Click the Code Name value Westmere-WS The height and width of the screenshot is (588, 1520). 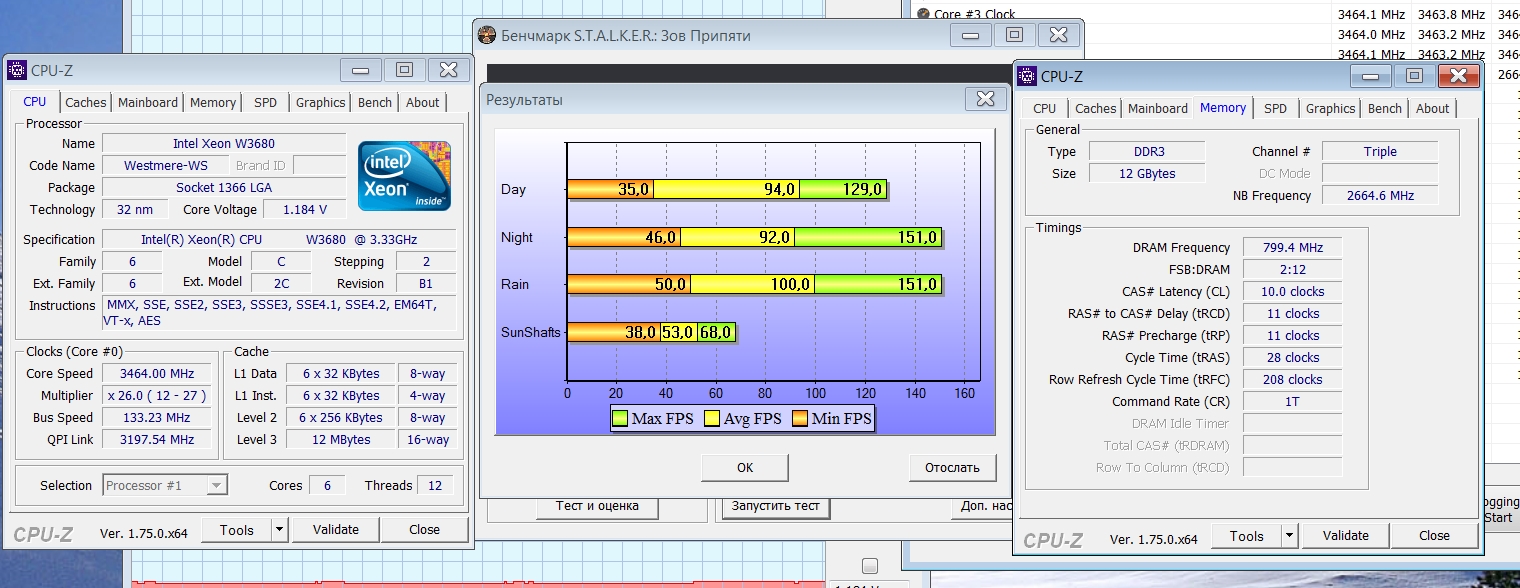[166, 166]
